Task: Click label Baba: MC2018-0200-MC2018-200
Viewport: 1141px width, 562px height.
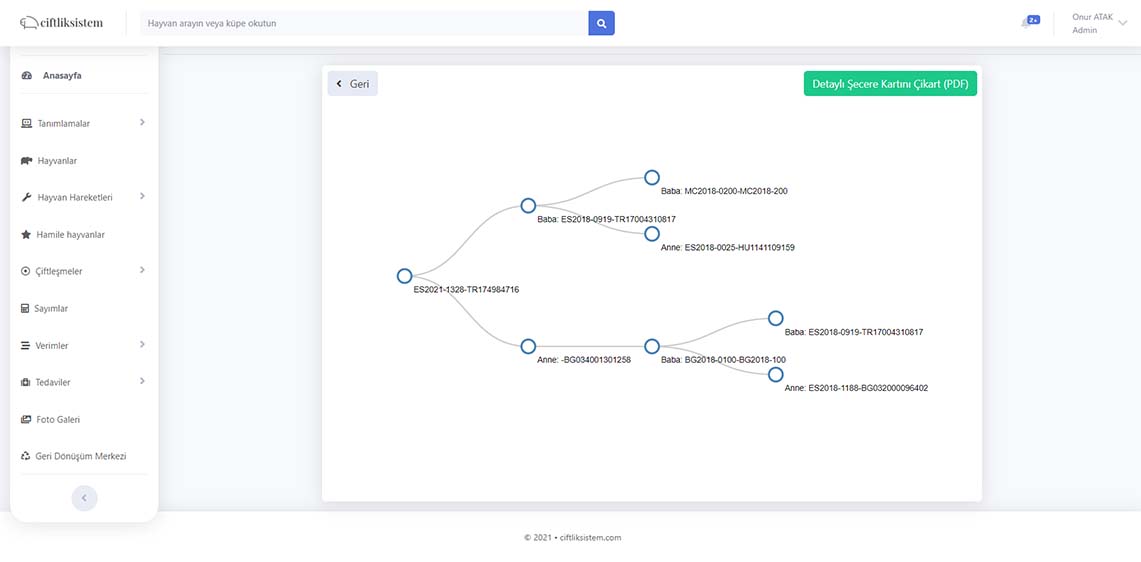Action: pyautogui.click(x=724, y=191)
